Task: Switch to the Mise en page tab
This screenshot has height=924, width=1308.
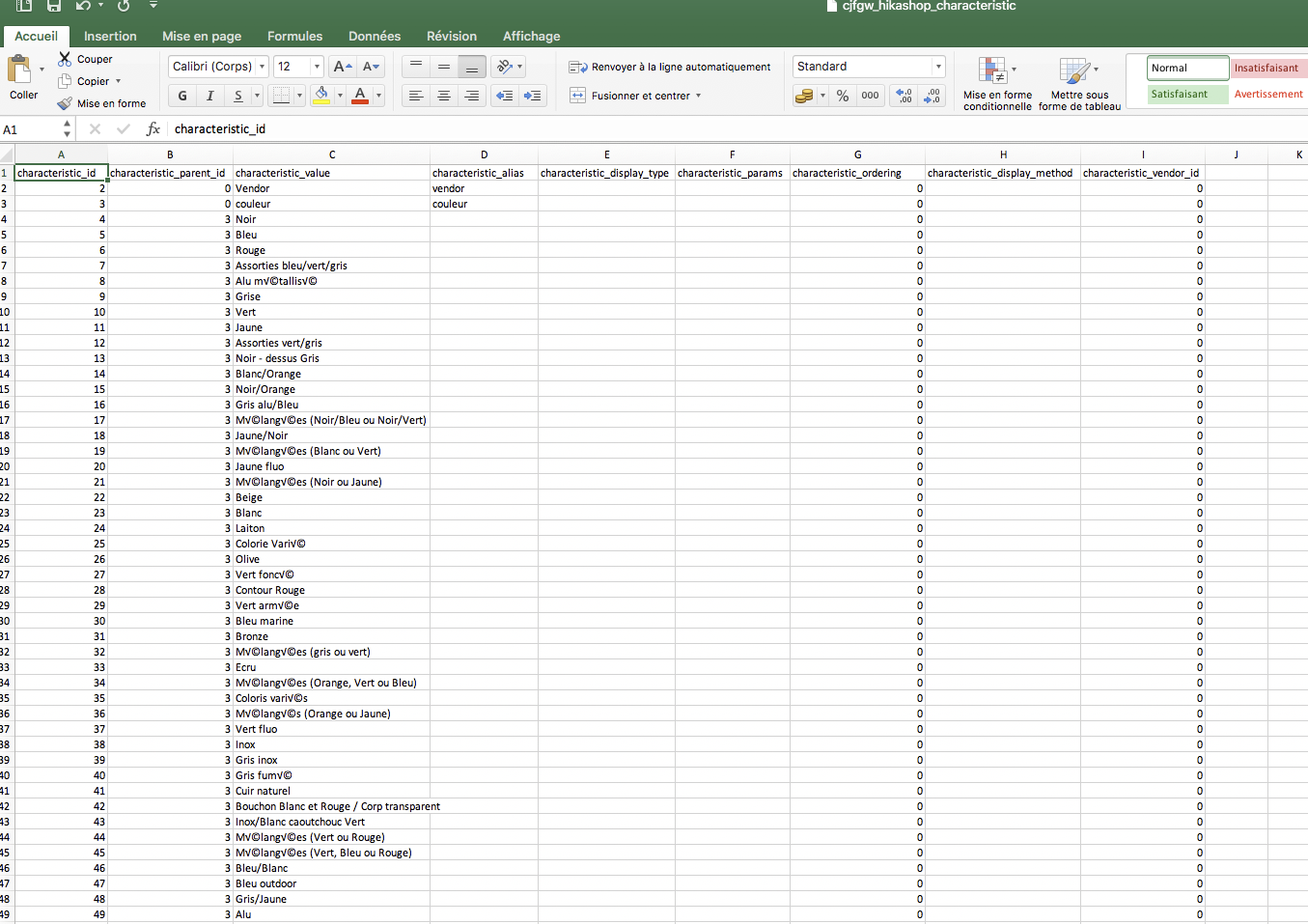Action: point(202,36)
